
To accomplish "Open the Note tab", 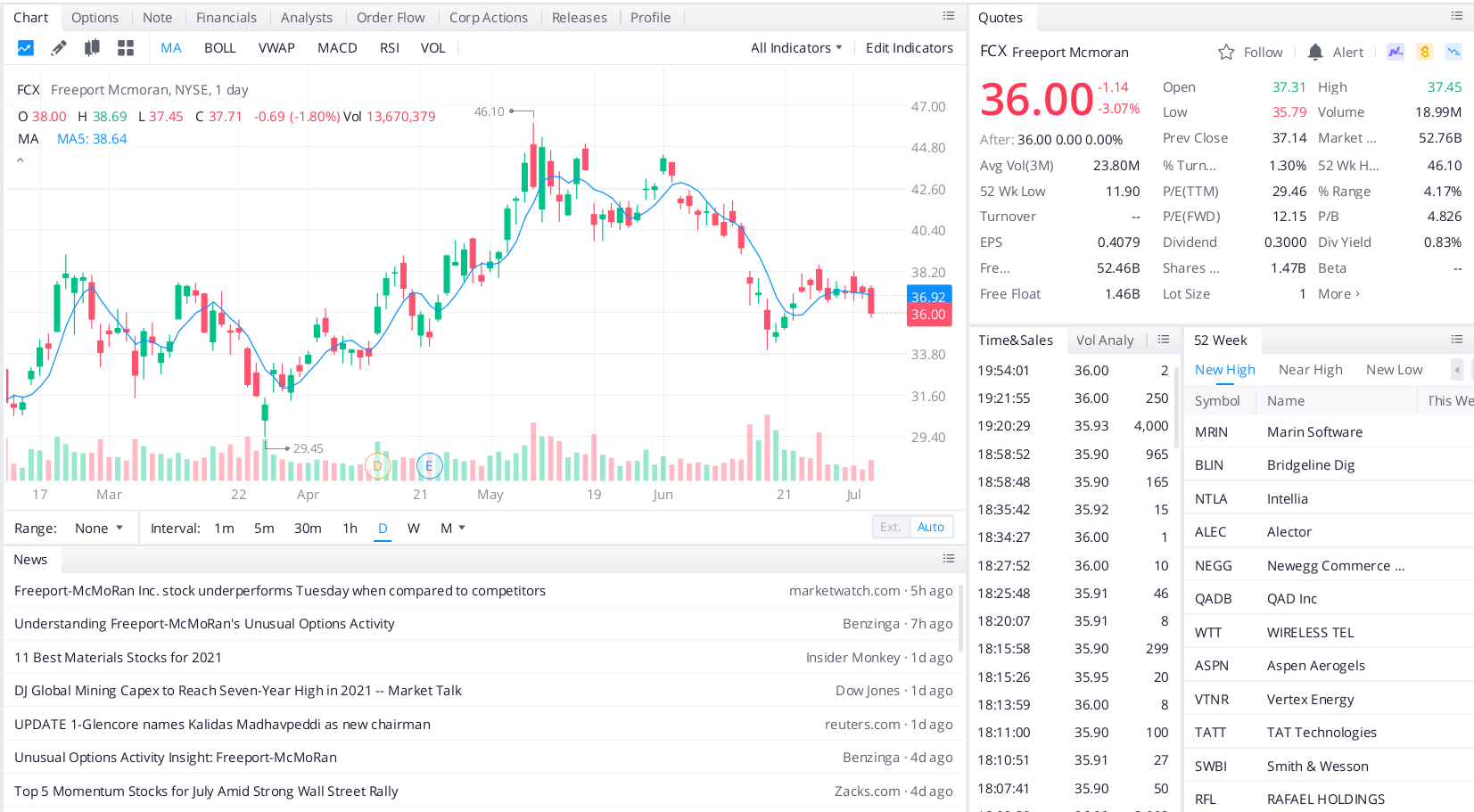I will (x=158, y=18).
